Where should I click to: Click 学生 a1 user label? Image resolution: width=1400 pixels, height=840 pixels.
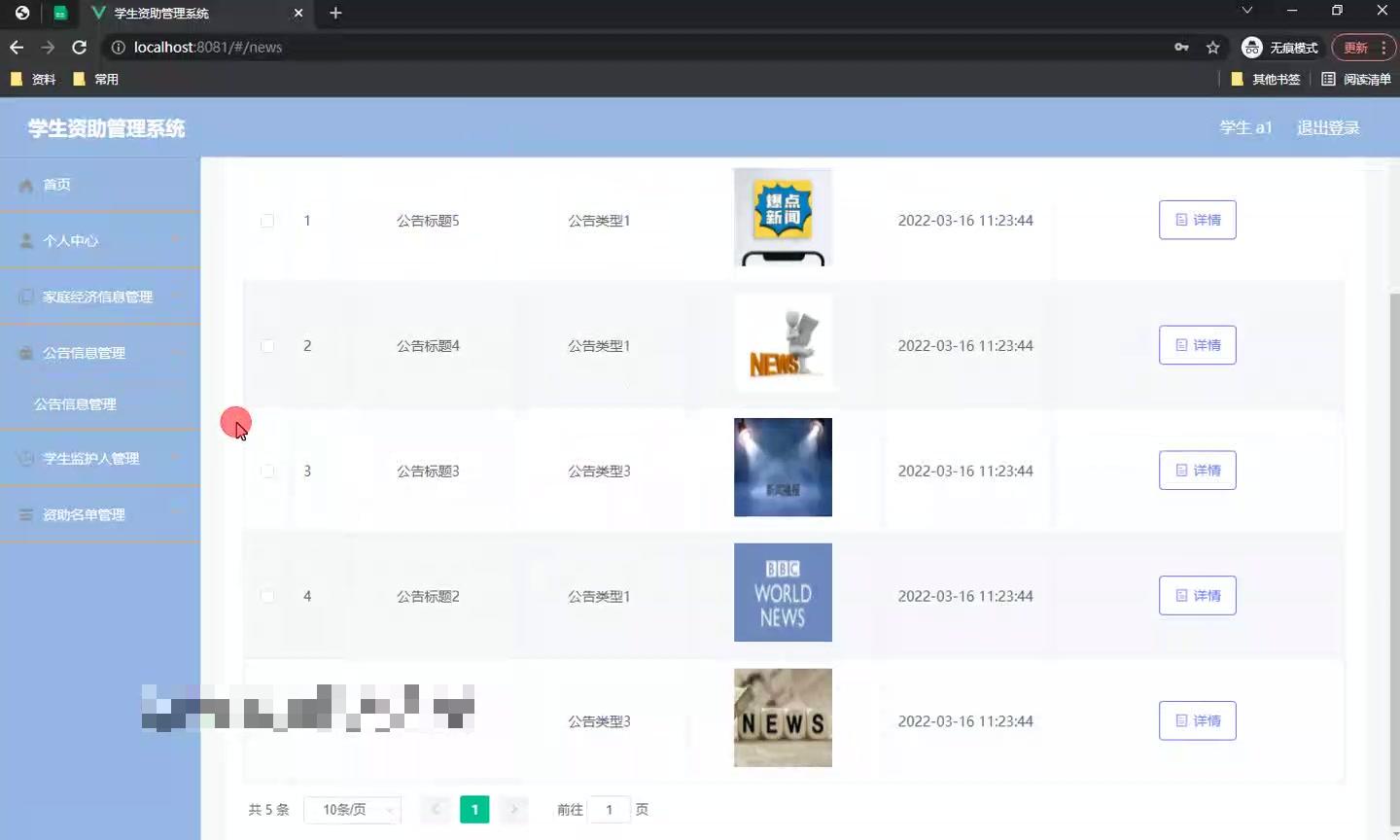pos(1245,127)
